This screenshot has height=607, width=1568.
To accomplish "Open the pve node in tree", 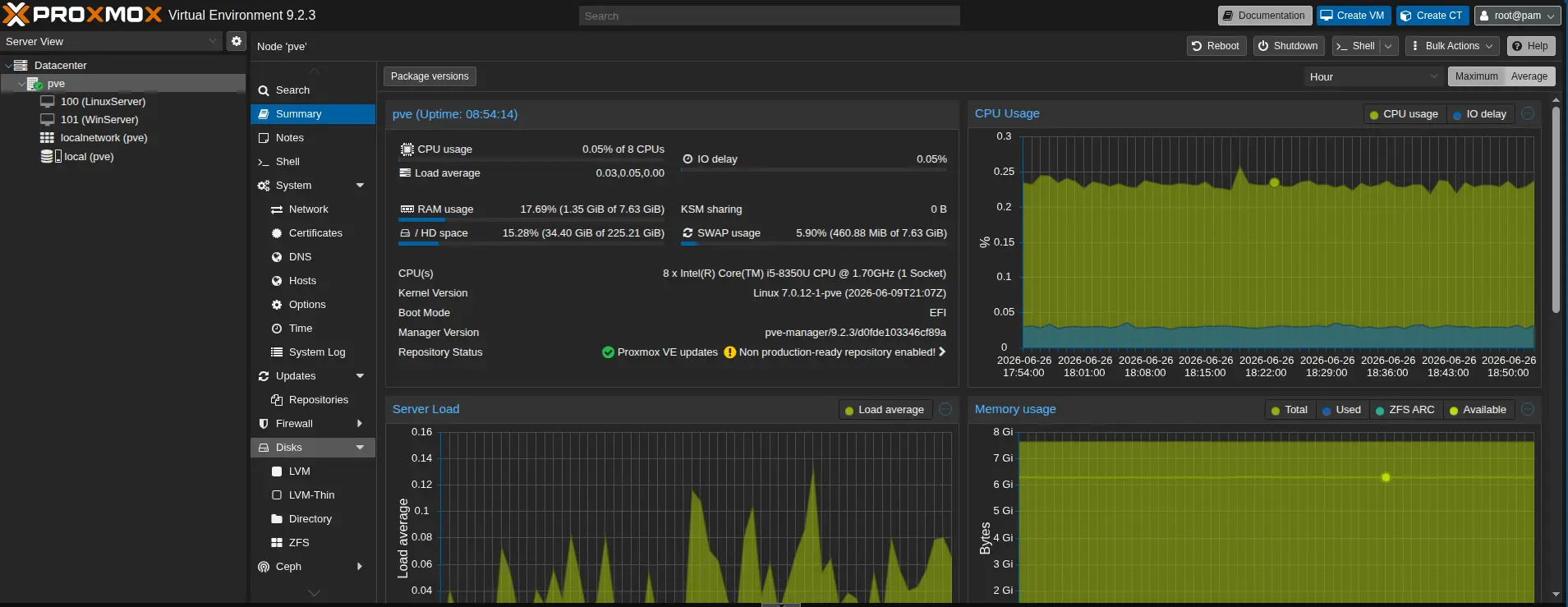I will tap(56, 84).
